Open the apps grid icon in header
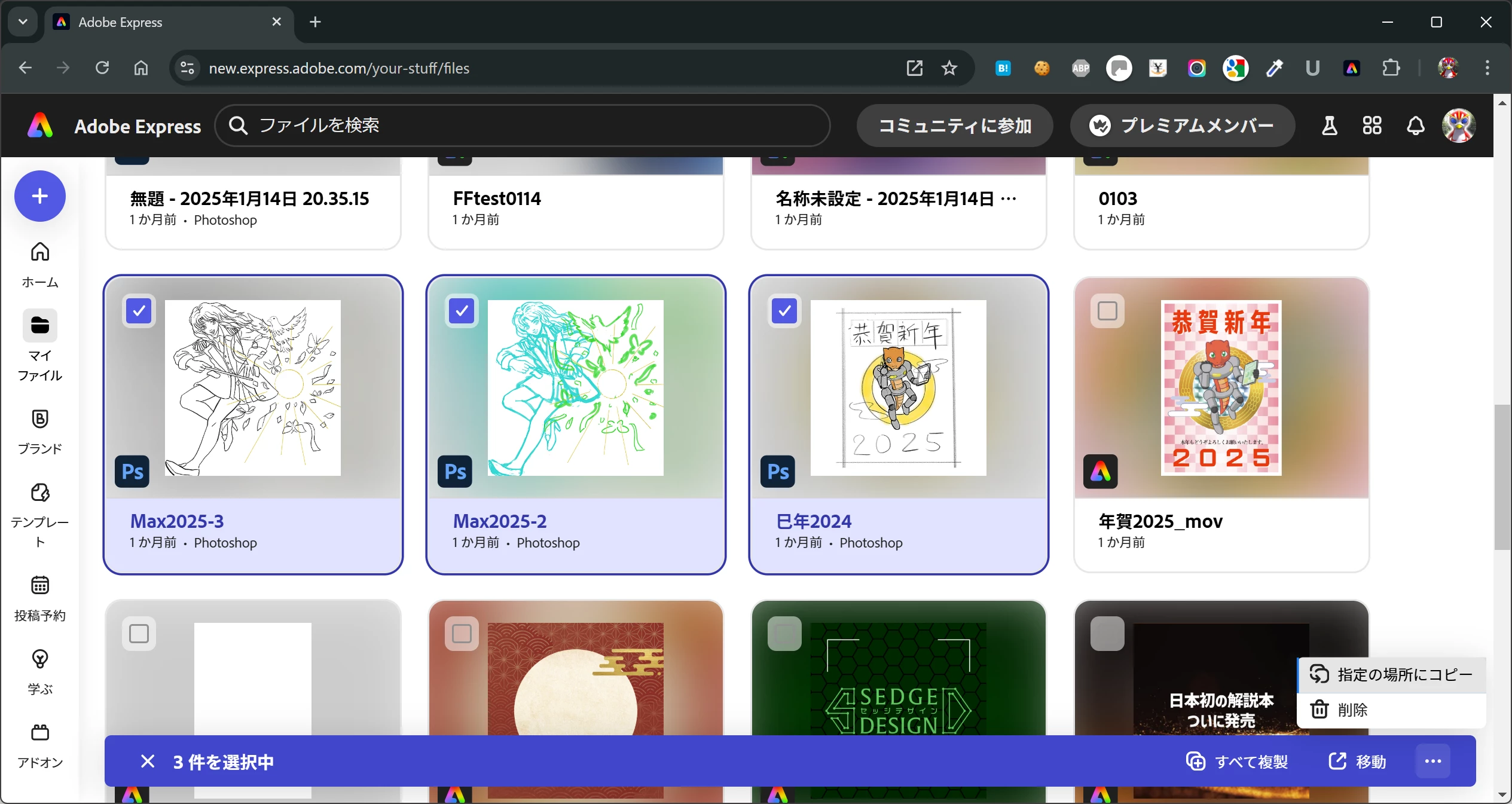 1372,126
